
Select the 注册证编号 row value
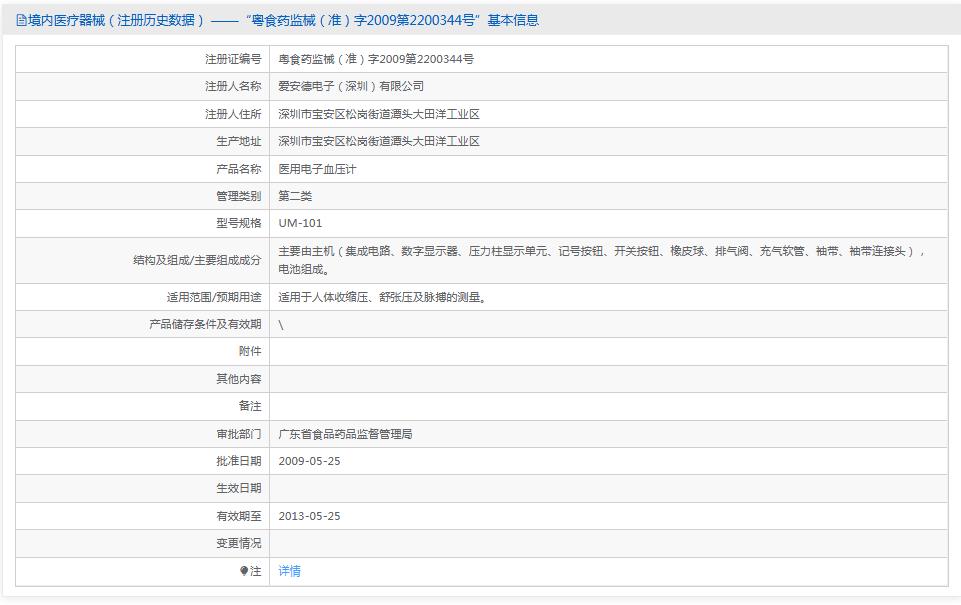click(355, 58)
